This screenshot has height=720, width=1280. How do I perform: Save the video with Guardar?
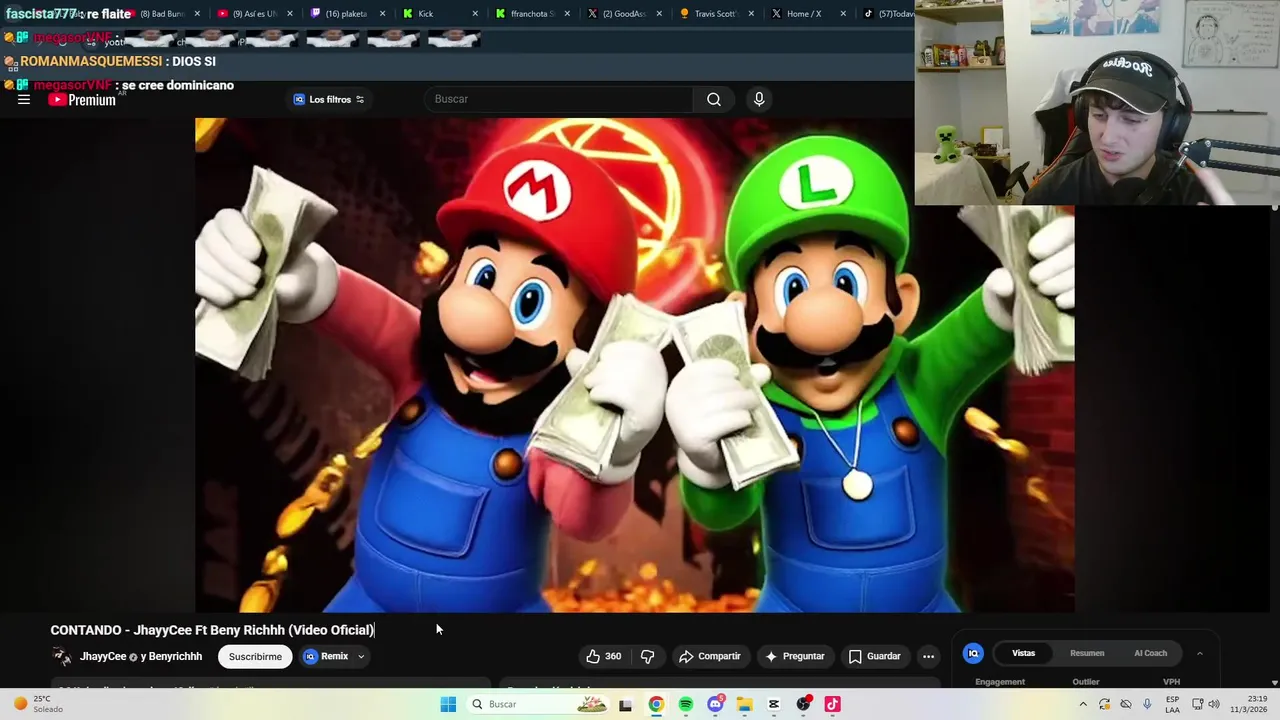(875, 656)
